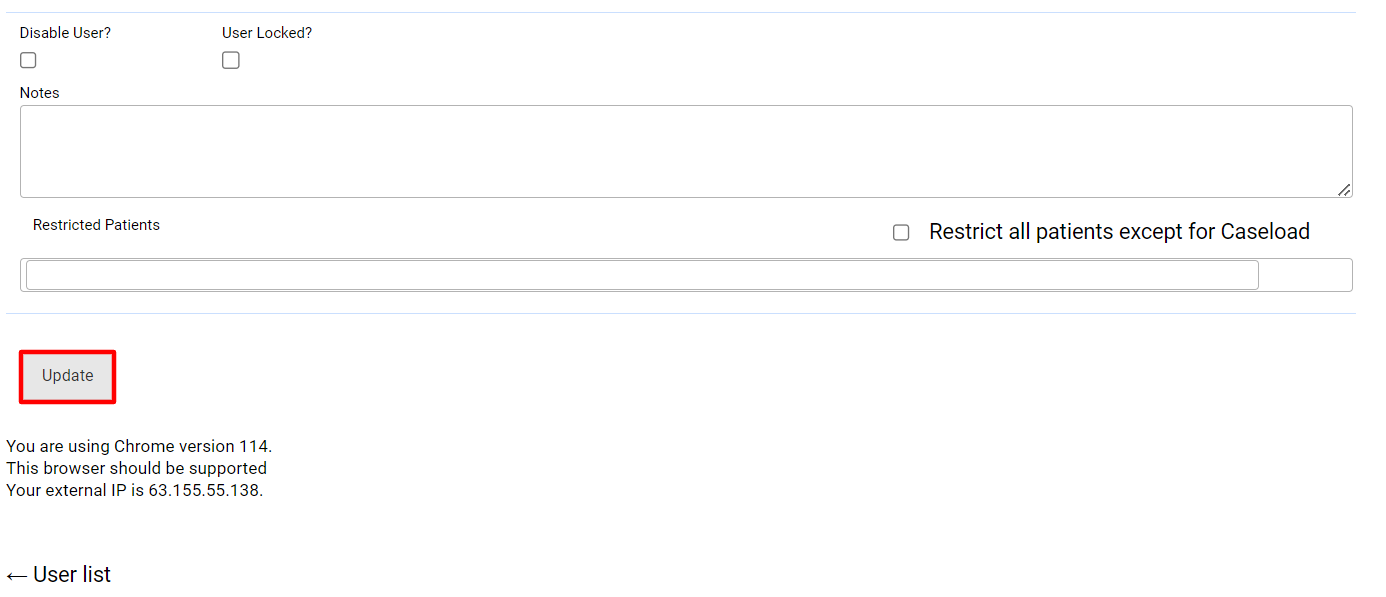Click the horizontal divider above Update
Image resolution: width=1386 pixels, height=597 pixels.
coord(680,314)
